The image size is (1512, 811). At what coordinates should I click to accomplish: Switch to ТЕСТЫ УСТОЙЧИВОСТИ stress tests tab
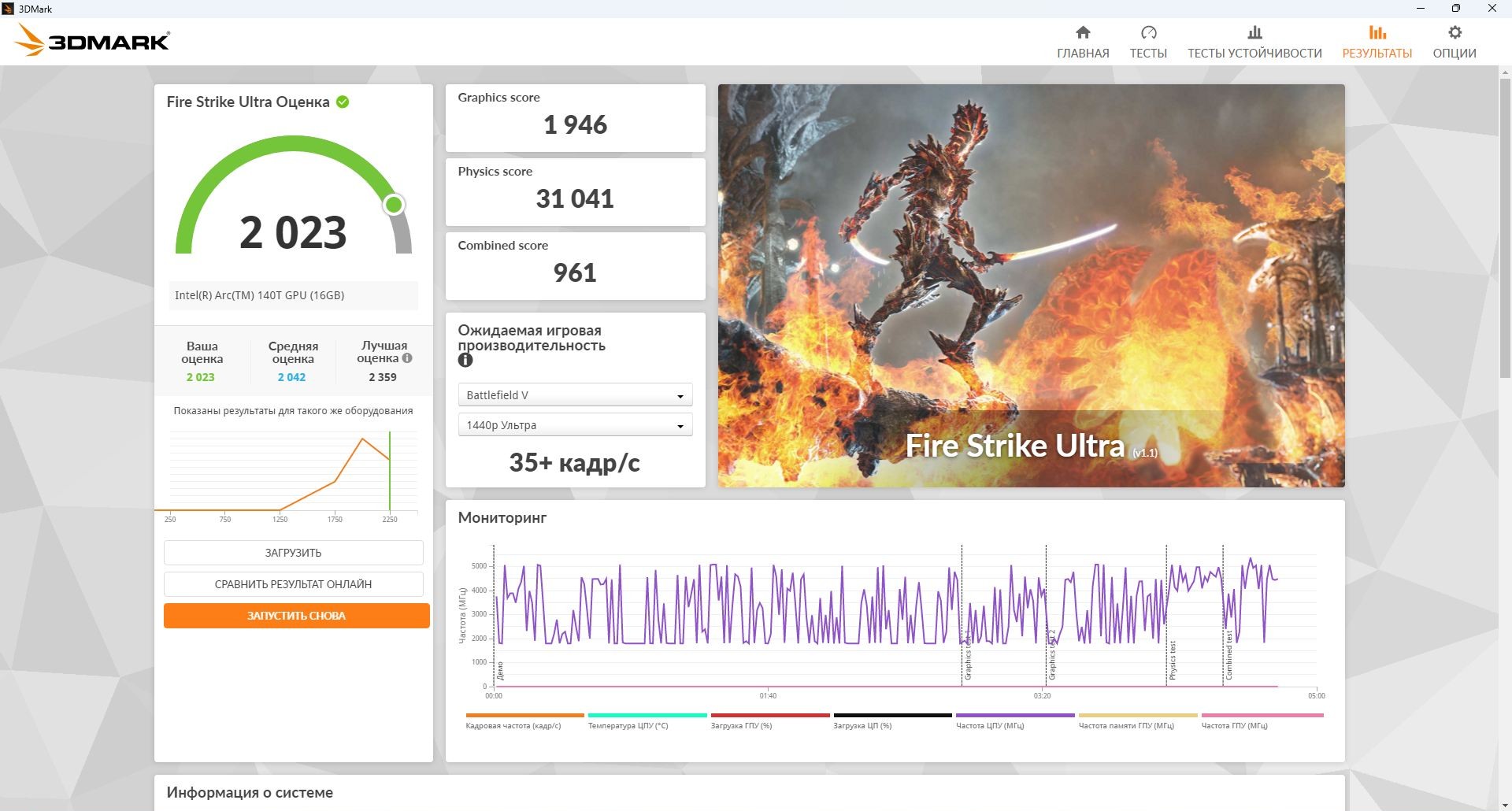[x=1254, y=42]
